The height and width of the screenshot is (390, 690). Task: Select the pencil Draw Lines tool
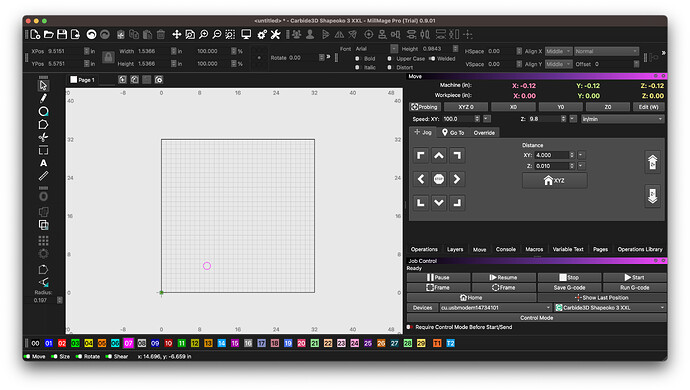click(x=43, y=98)
